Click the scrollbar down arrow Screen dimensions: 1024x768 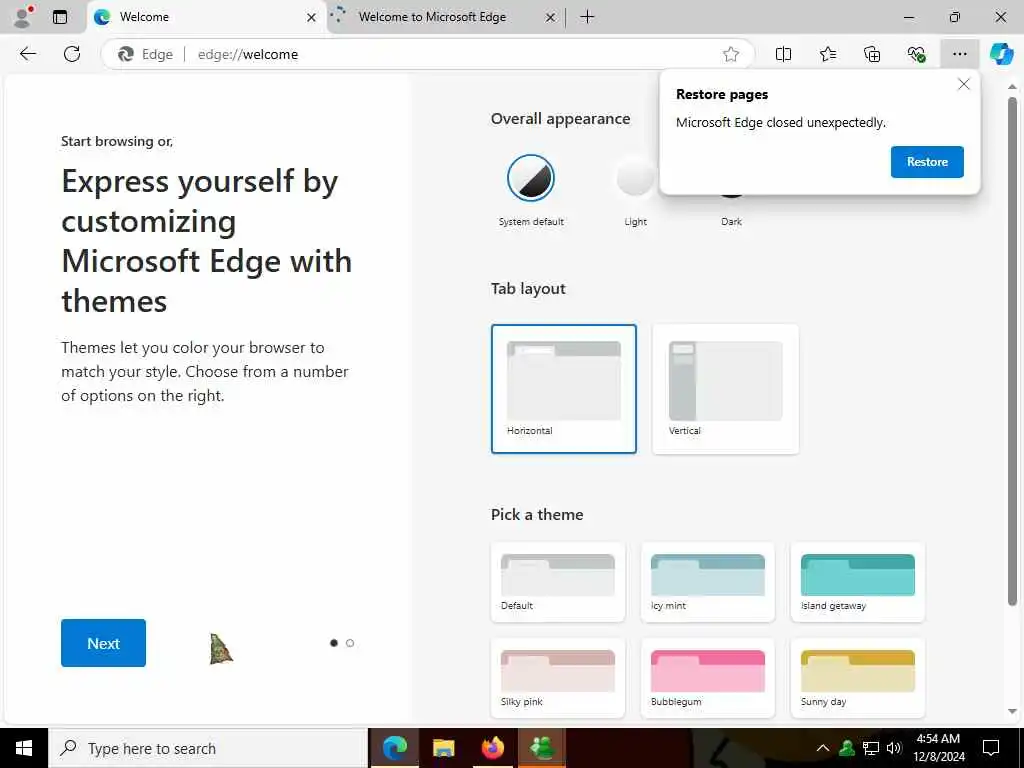(x=1012, y=711)
